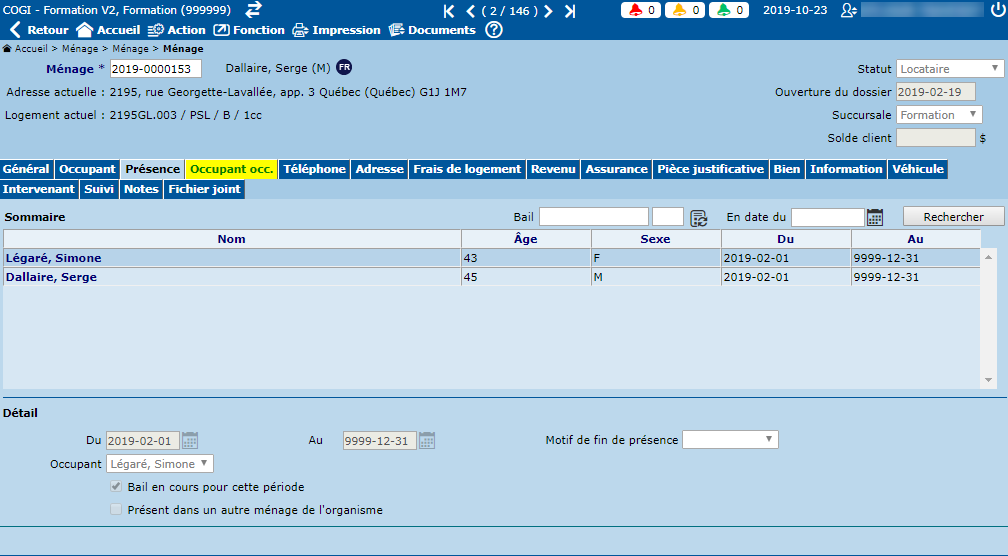Click the Retour button in the toolbar
The height and width of the screenshot is (556, 1008).
click(x=38, y=30)
